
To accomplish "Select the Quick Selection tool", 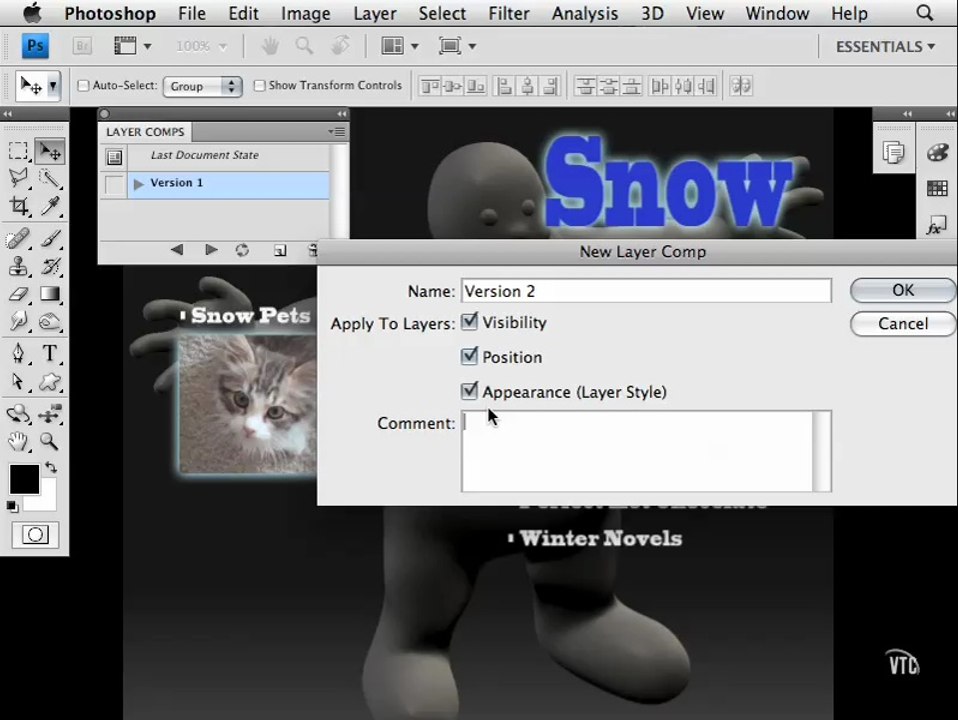I will 50,178.
